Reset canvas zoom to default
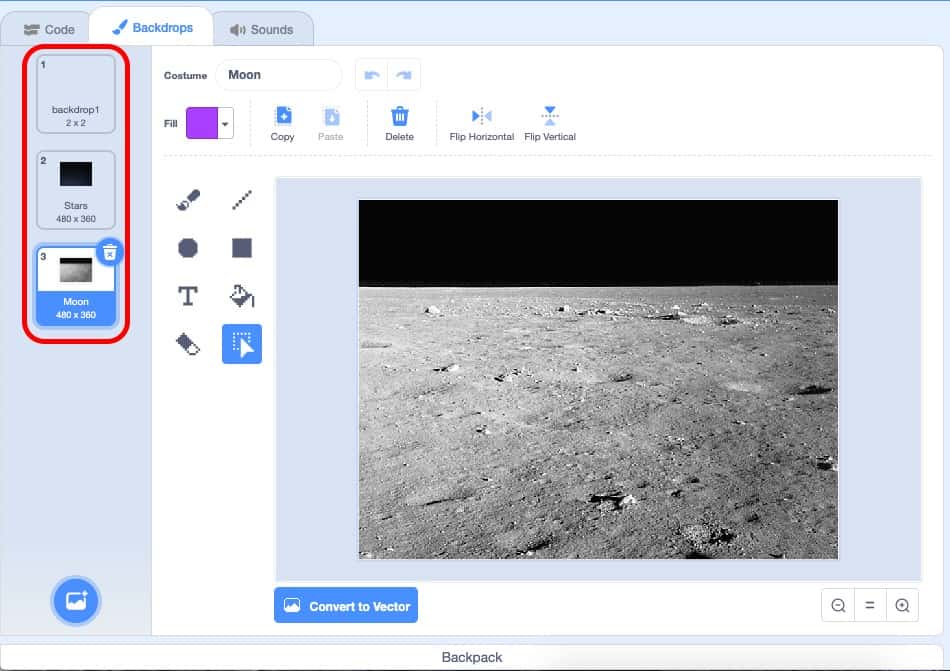The image size is (950, 671). click(x=870, y=605)
